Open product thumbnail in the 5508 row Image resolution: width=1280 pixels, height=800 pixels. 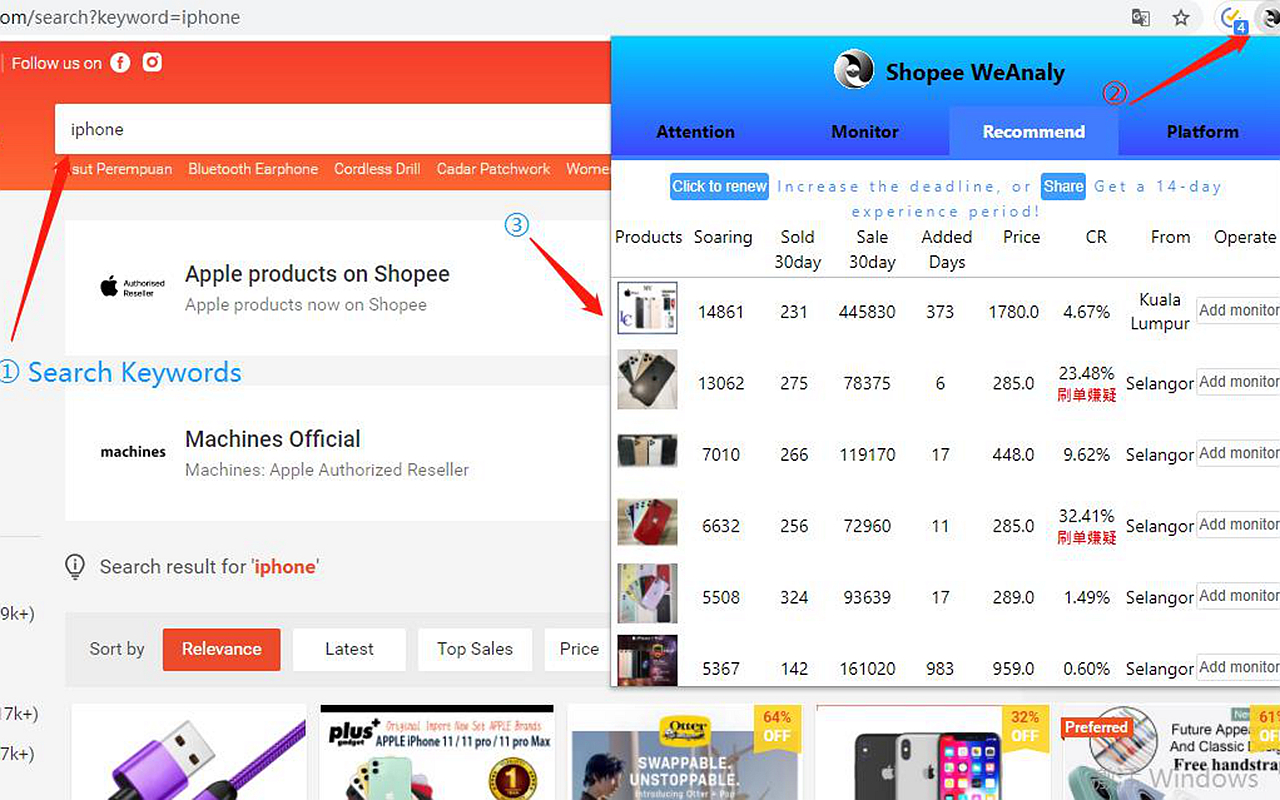click(647, 594)
